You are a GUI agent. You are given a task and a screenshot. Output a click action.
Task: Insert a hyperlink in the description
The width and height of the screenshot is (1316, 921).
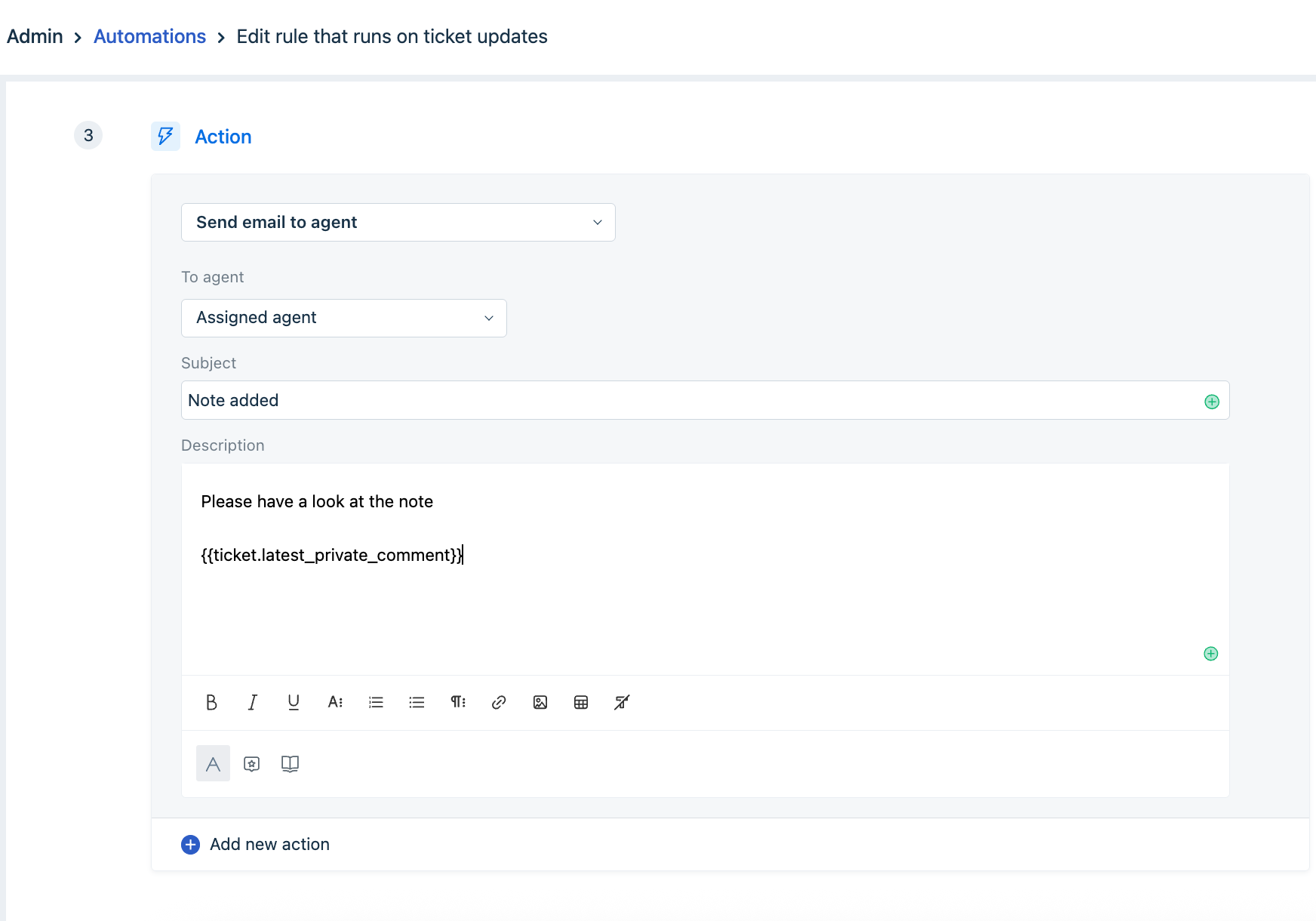[499, 702]
